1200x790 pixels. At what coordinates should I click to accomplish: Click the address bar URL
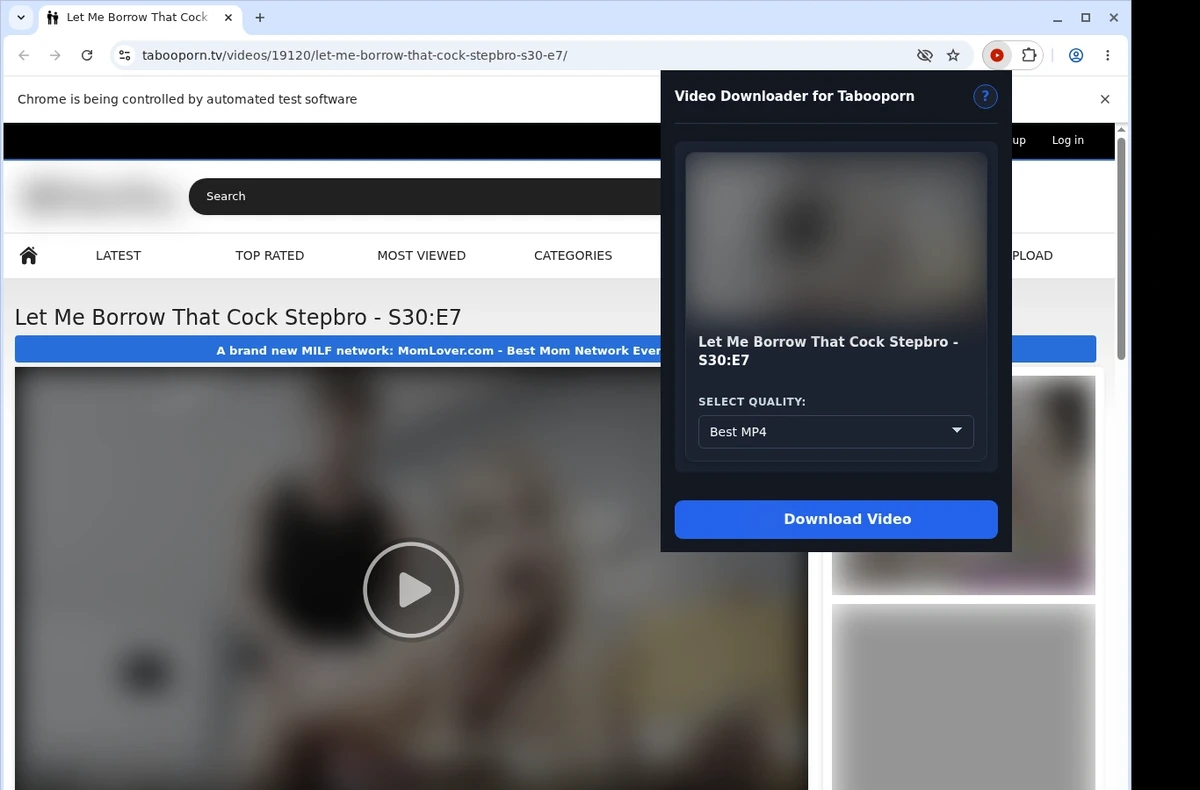click(355, 56)
